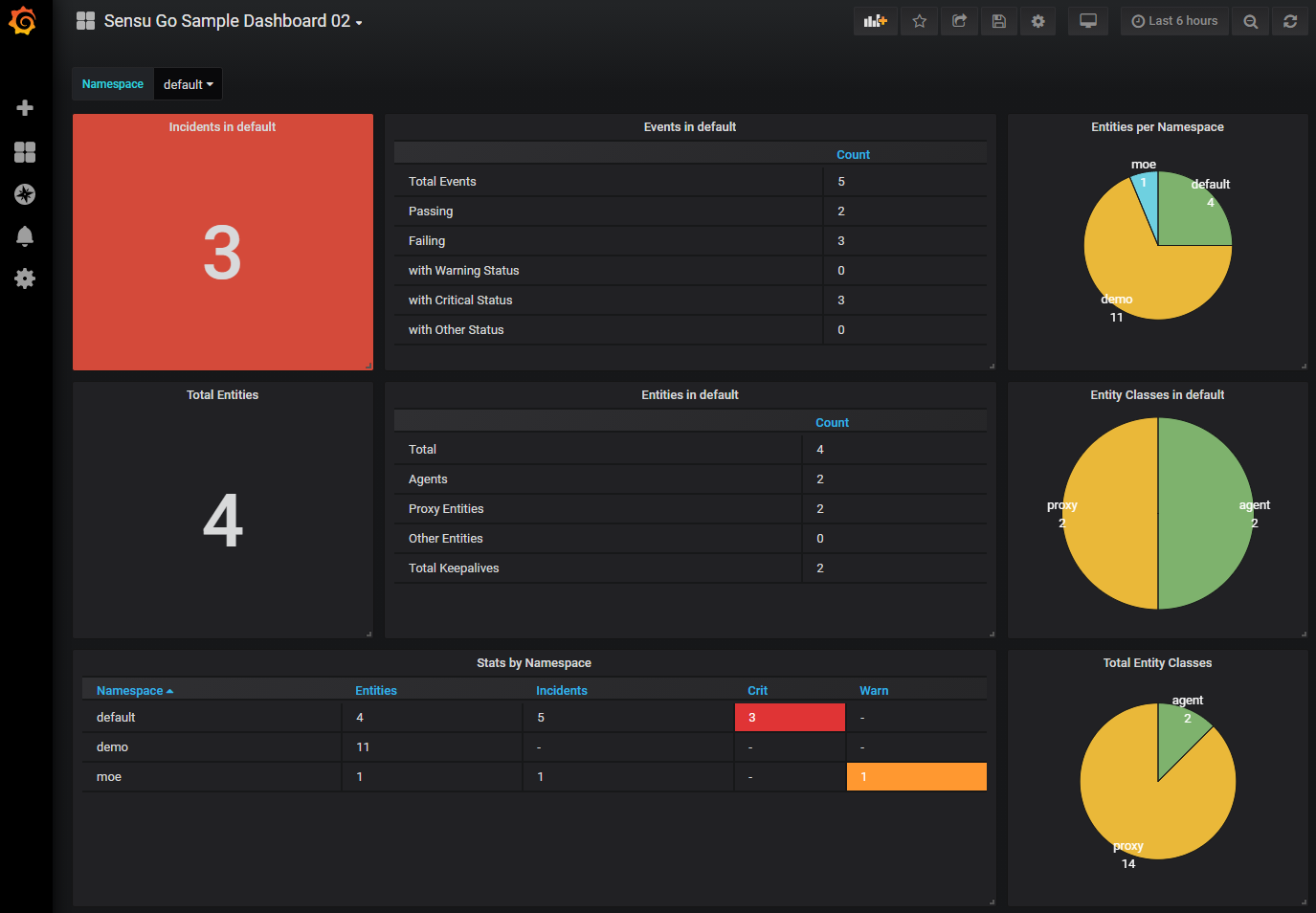Click the Namespace variable label
This screenshot has width=1316, height=913.
(113, 84)
